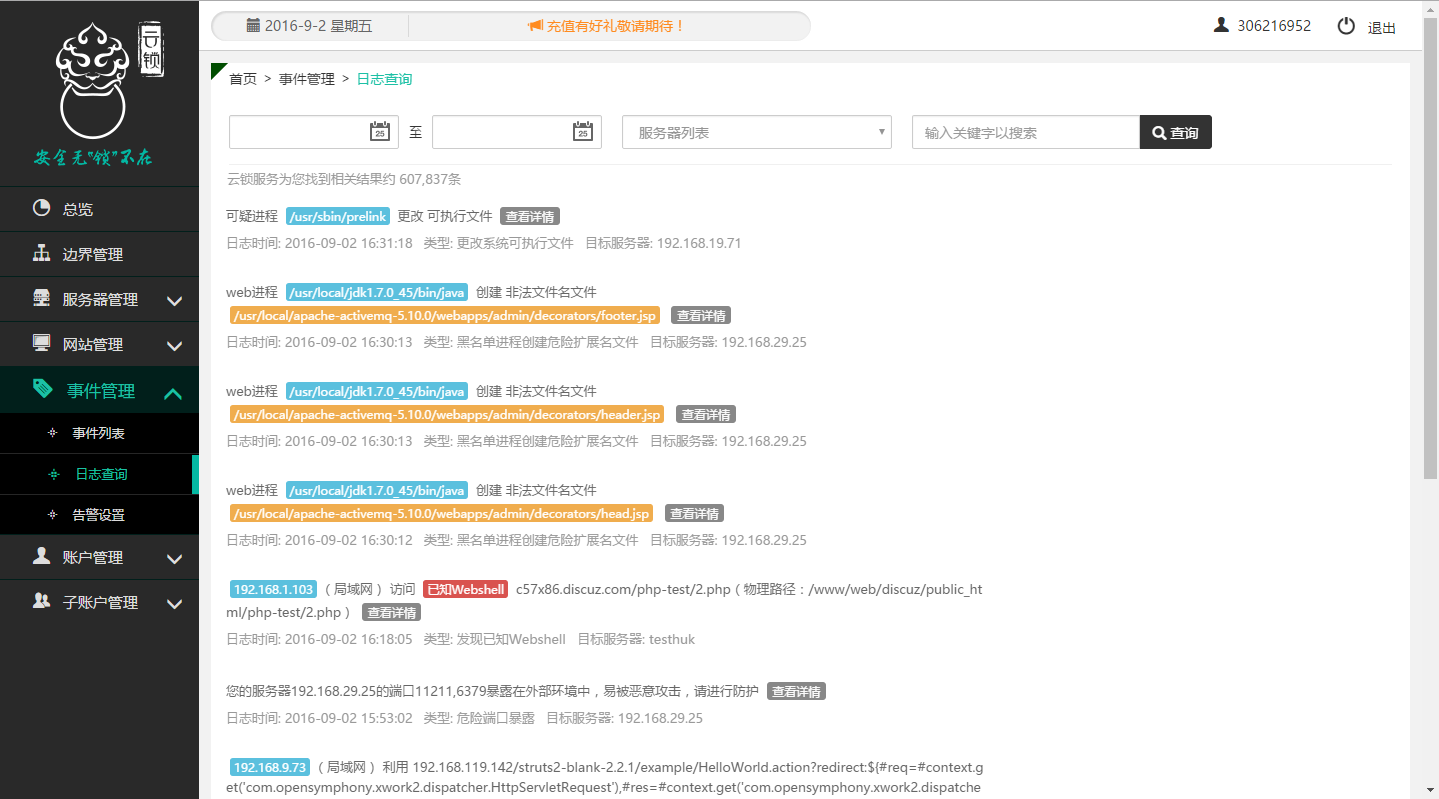Click the bullet icon beside 告警设置

tap(52, 514)
